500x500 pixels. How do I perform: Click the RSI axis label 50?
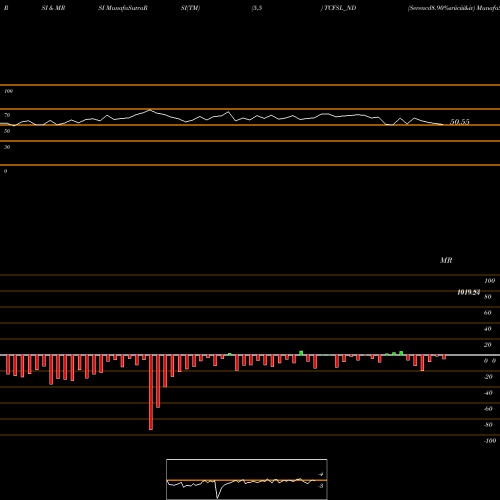(7, 131)
